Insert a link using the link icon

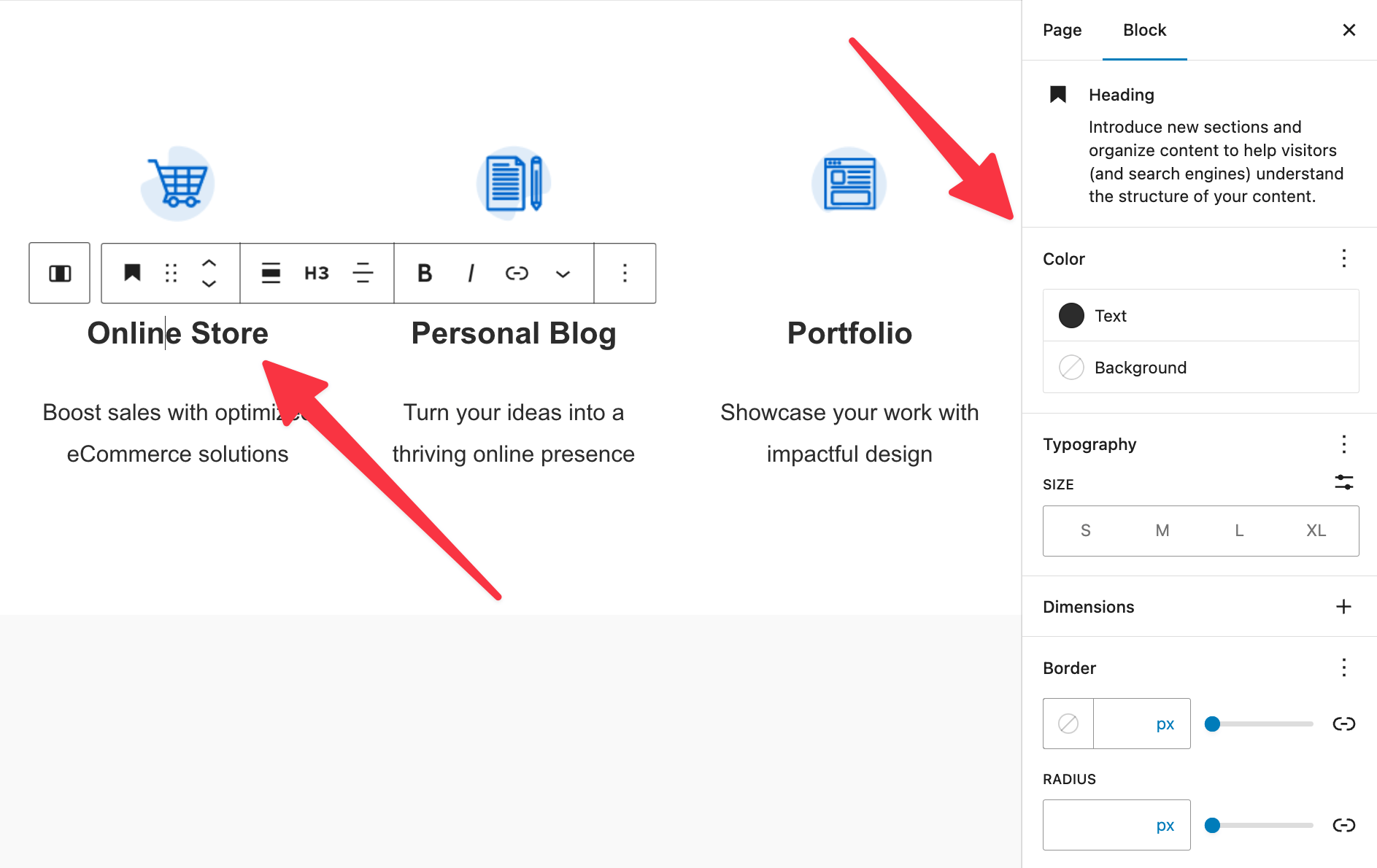[517, 274]
